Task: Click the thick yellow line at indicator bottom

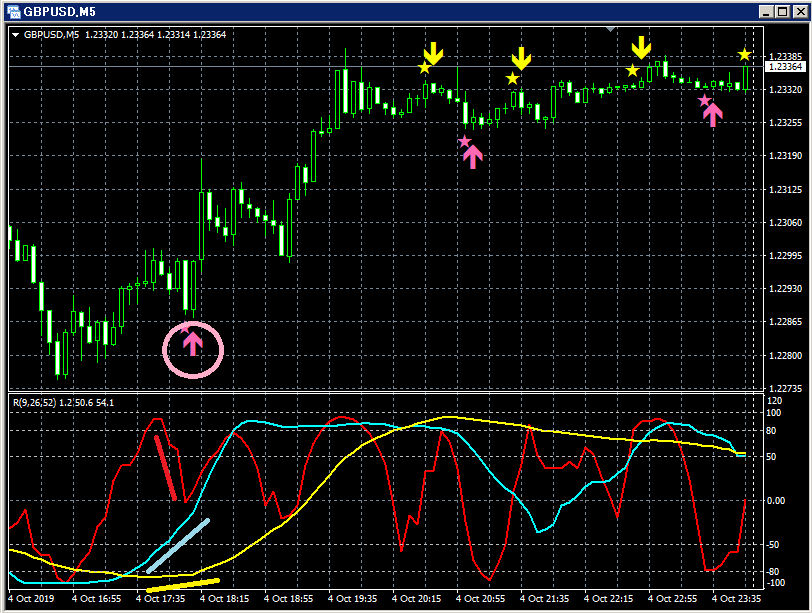Action: pos(183,585)
